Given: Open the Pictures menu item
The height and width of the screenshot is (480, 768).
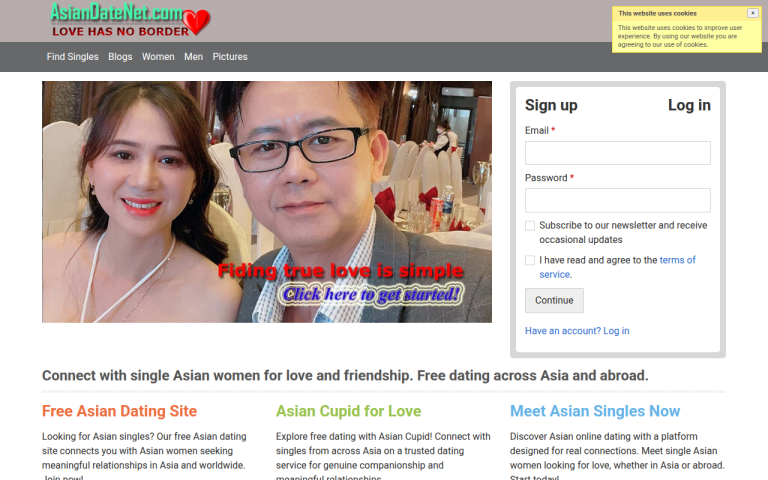Looking at the screenshot, I should [x=230, y=57].
